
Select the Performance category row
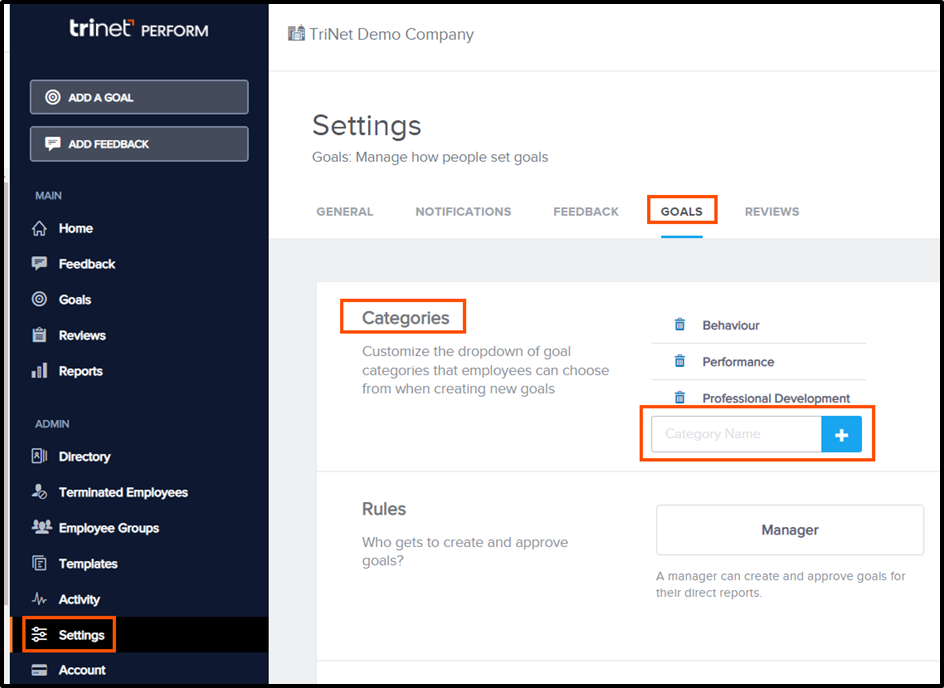click(759, 362)
